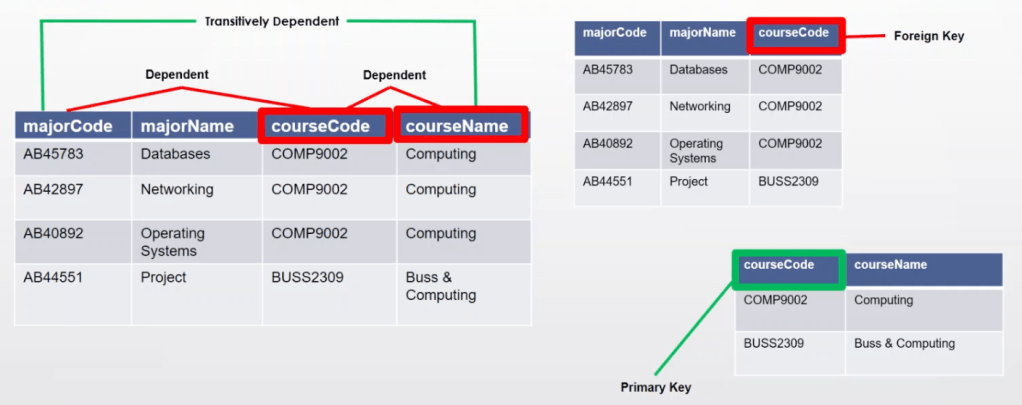Select courseCode header in the top-right table

[795, 33]
